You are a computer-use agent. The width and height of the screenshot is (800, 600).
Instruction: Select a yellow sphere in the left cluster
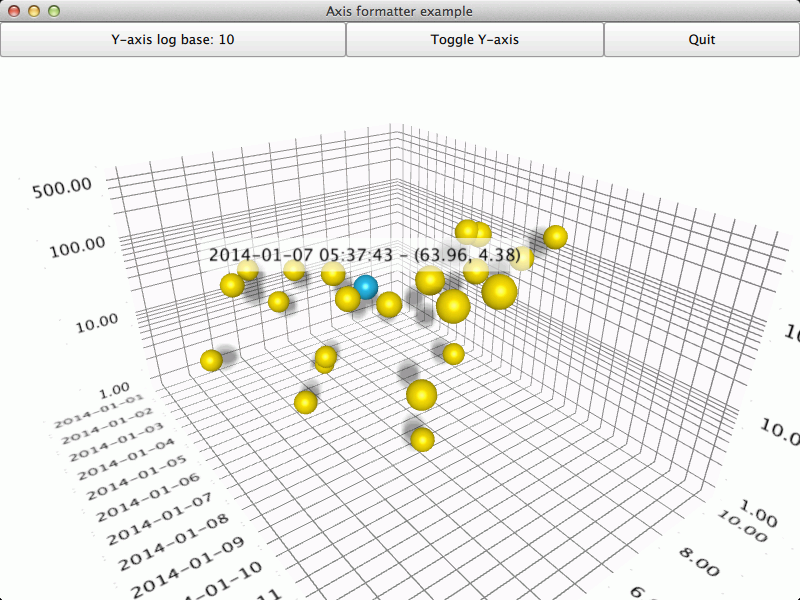tap(232, 286)
